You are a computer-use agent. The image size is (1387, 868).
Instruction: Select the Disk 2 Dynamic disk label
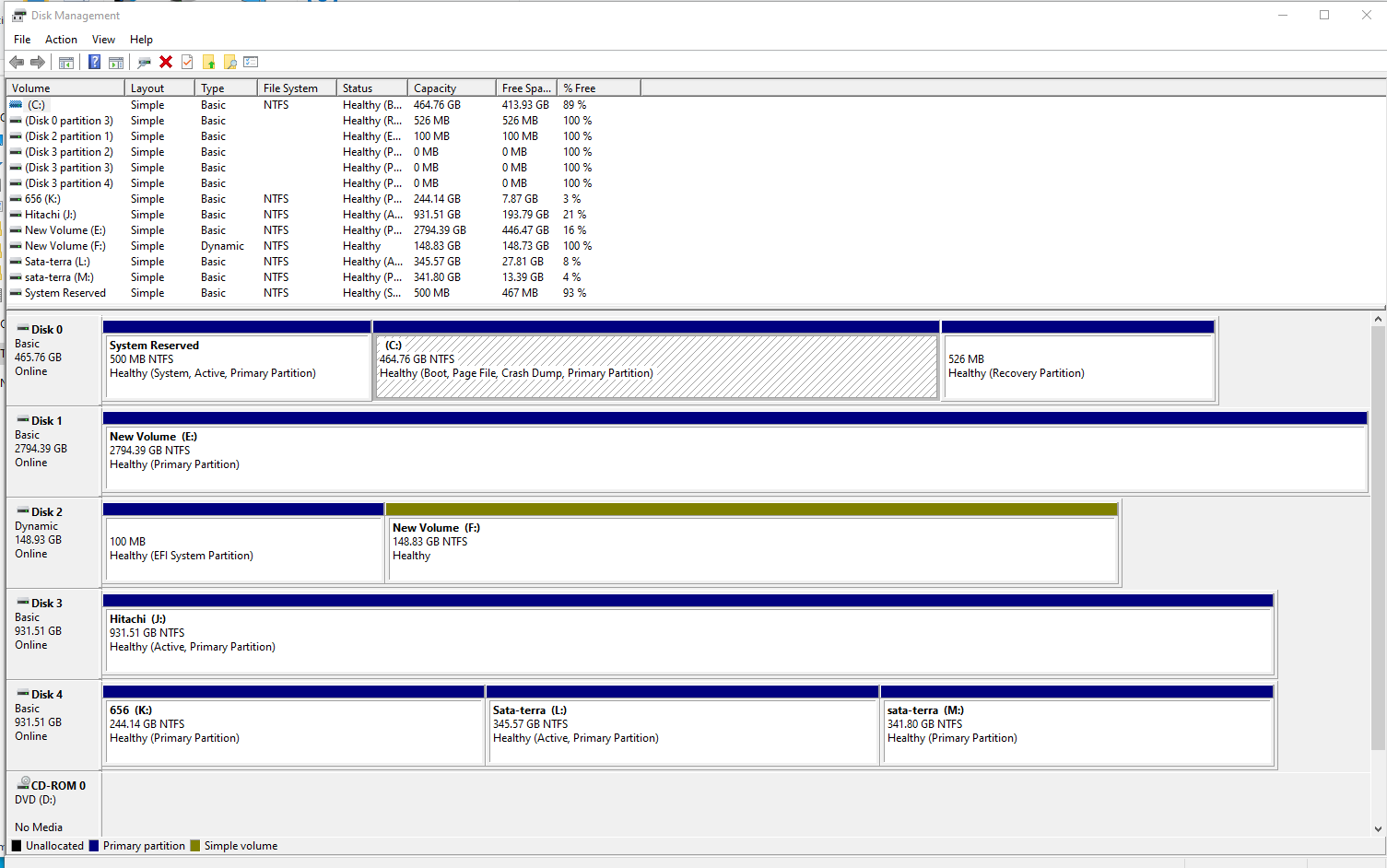tap(53, 543)
